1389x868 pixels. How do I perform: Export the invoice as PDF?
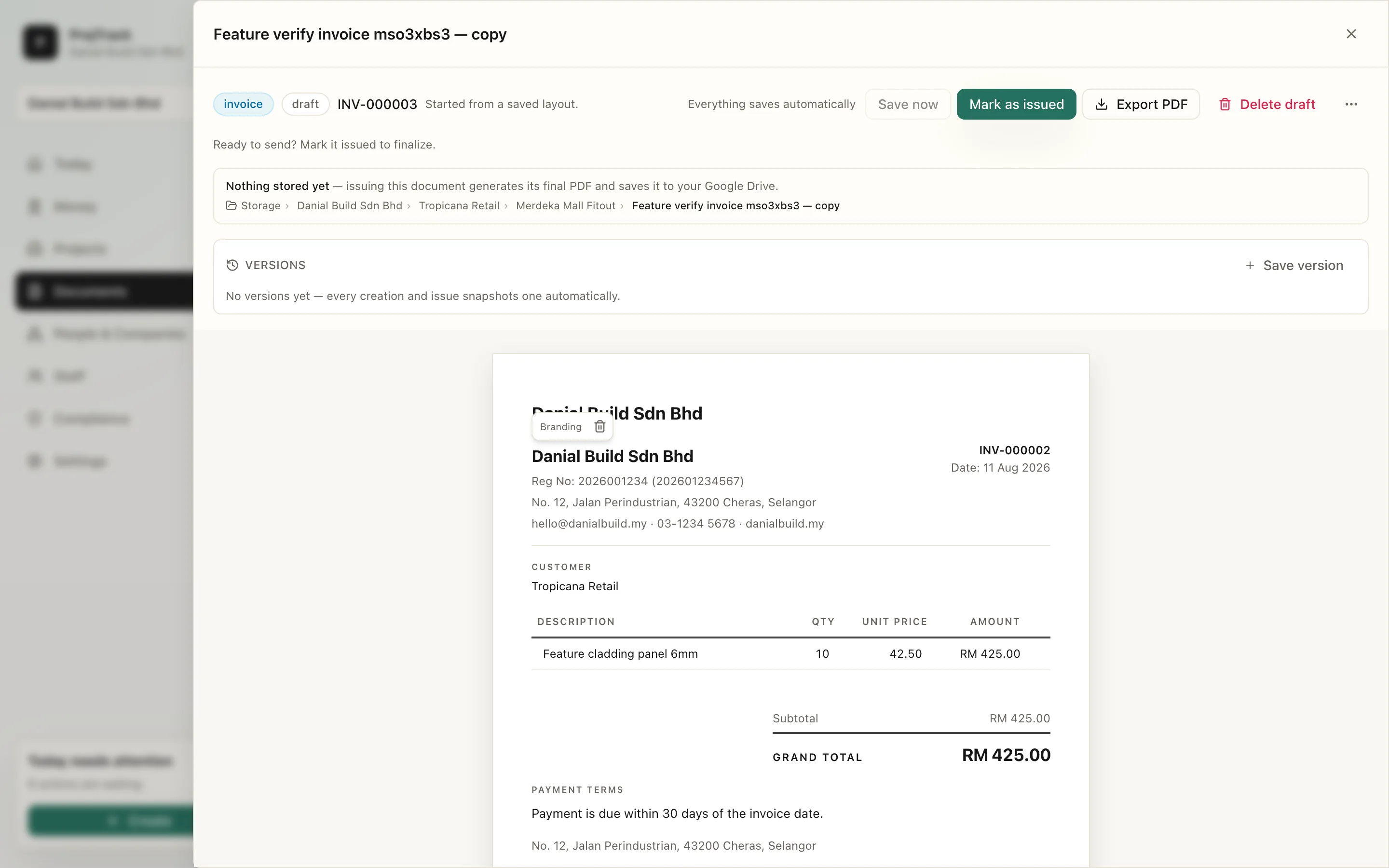click(x=1141, y=104)
